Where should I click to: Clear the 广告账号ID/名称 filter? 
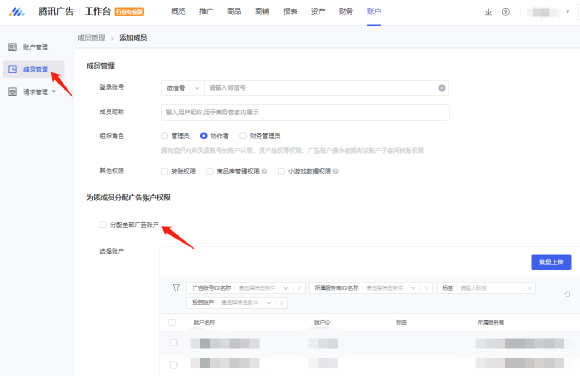(x=299, y=288)
